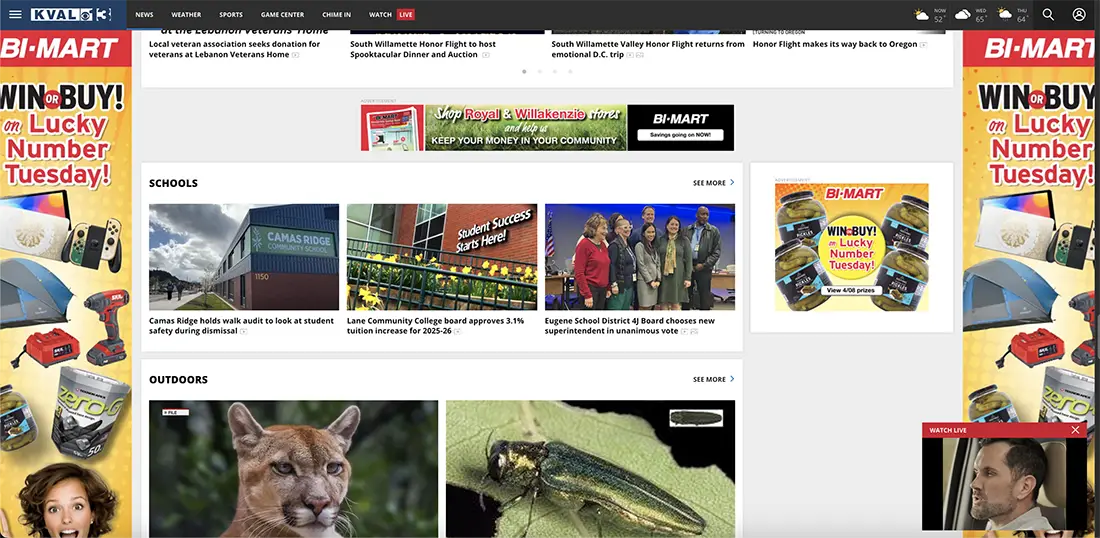Click the left Bi-Mart Win or Buy ad

point(66,283)
